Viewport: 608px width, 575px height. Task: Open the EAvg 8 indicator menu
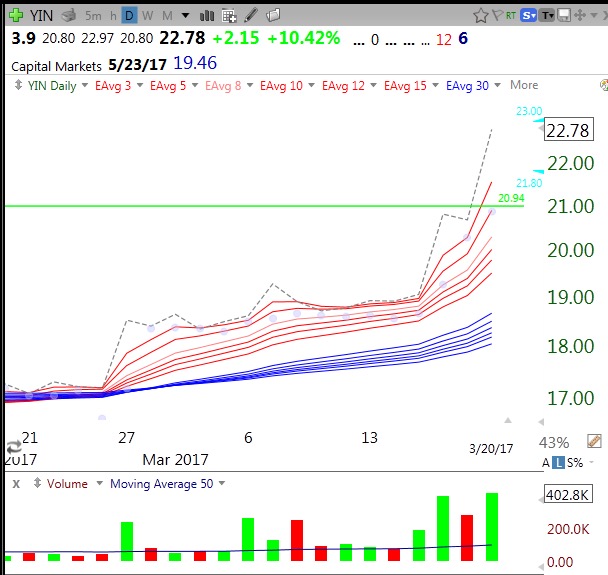pyautogui.click(x=250, y=85)
